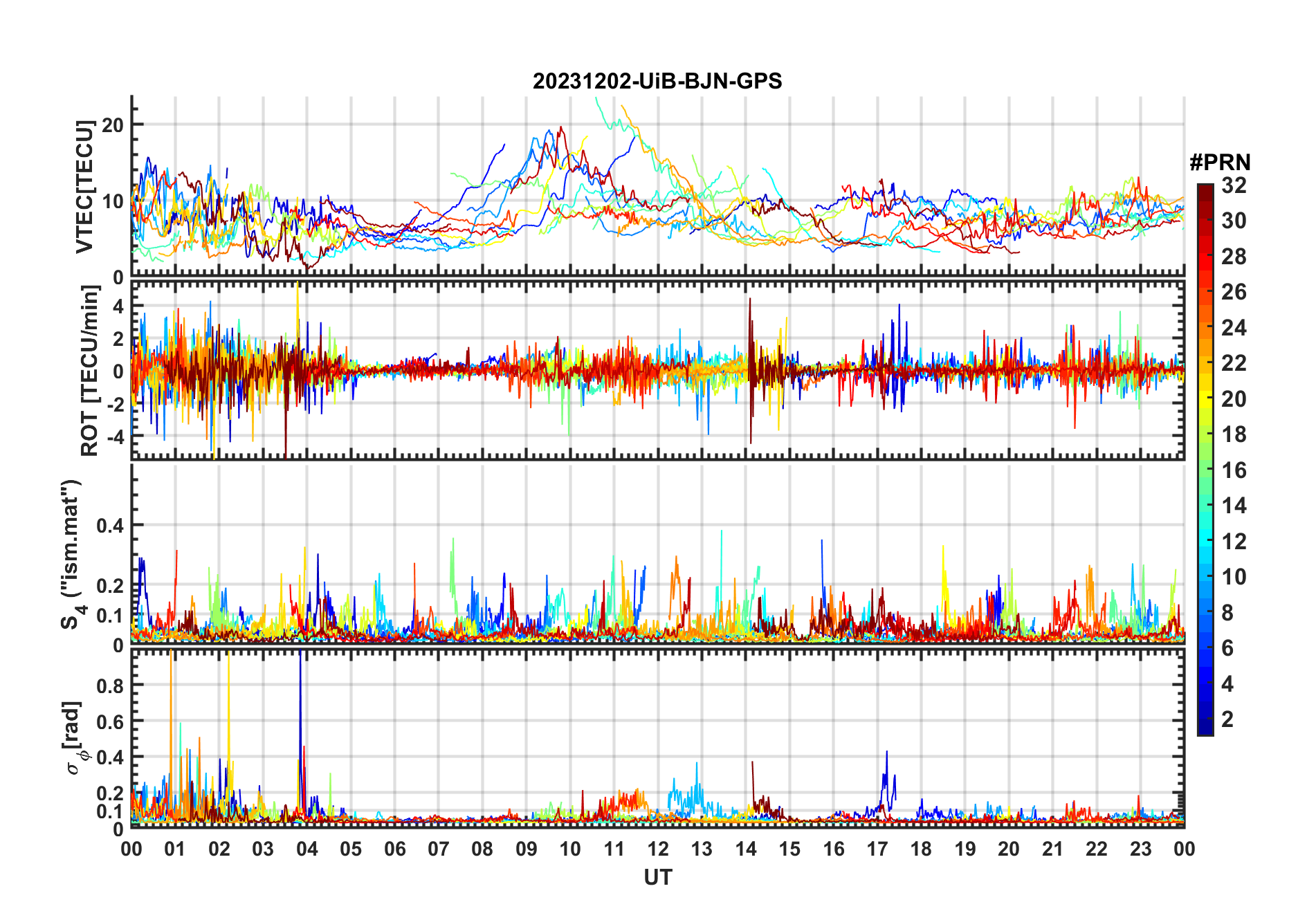
Task: Click the ROT [TECU/min] y-axis label
Action: click(89, 371)
